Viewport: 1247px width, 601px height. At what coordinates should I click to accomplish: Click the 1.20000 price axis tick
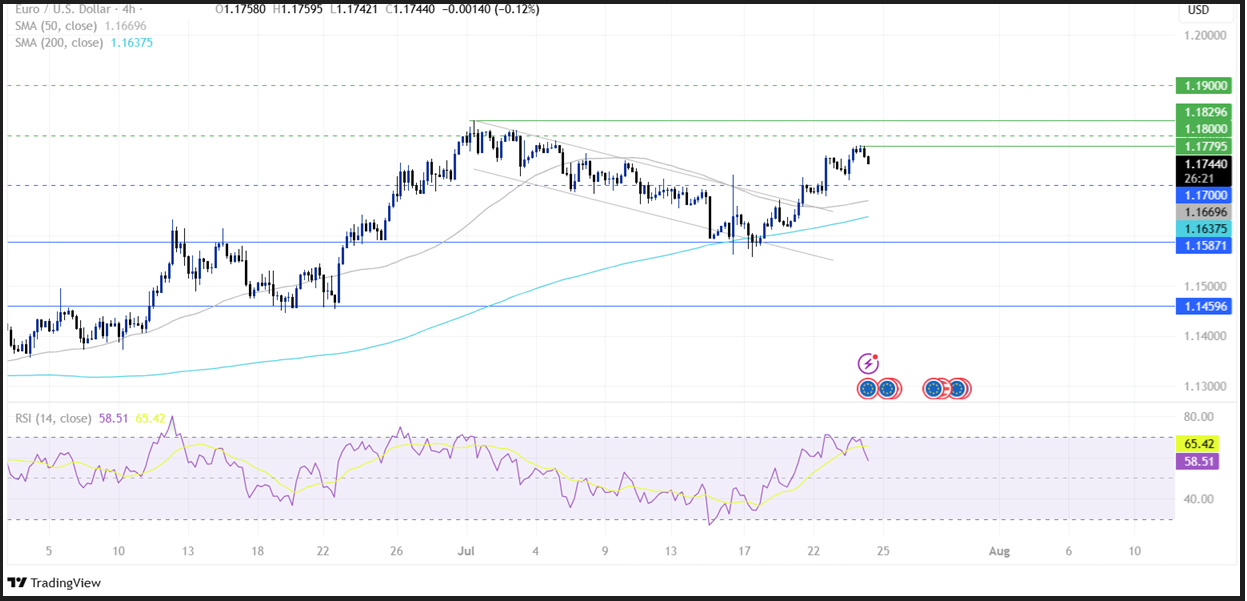[1204, 35]
